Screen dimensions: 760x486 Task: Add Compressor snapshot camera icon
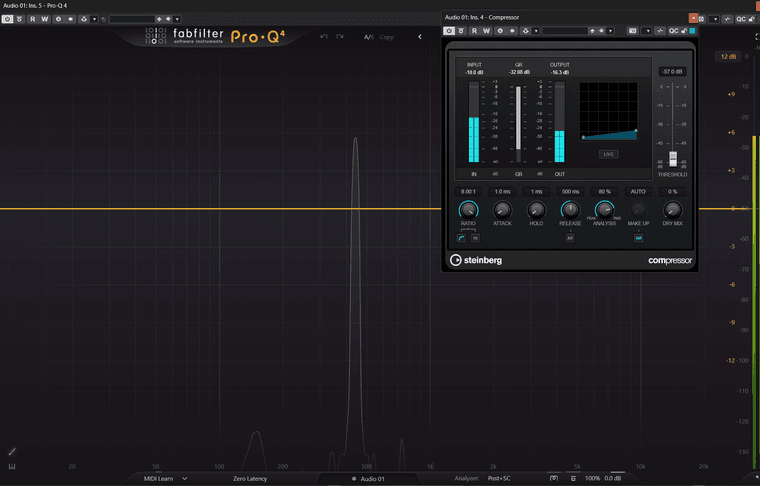click(x=633, y=31)
